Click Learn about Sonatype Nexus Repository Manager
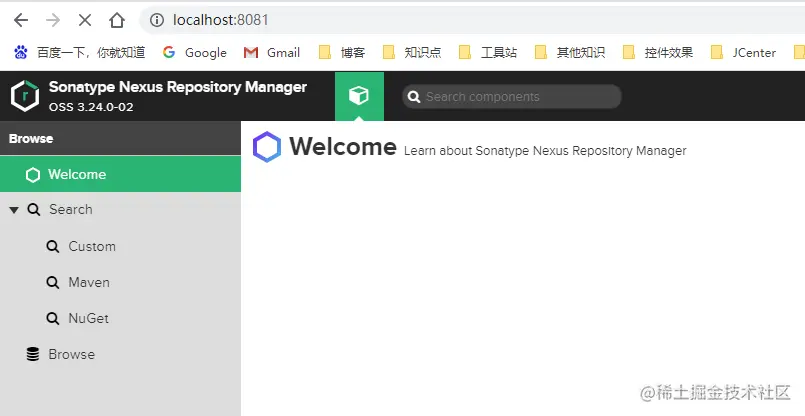 coord(545,150)
